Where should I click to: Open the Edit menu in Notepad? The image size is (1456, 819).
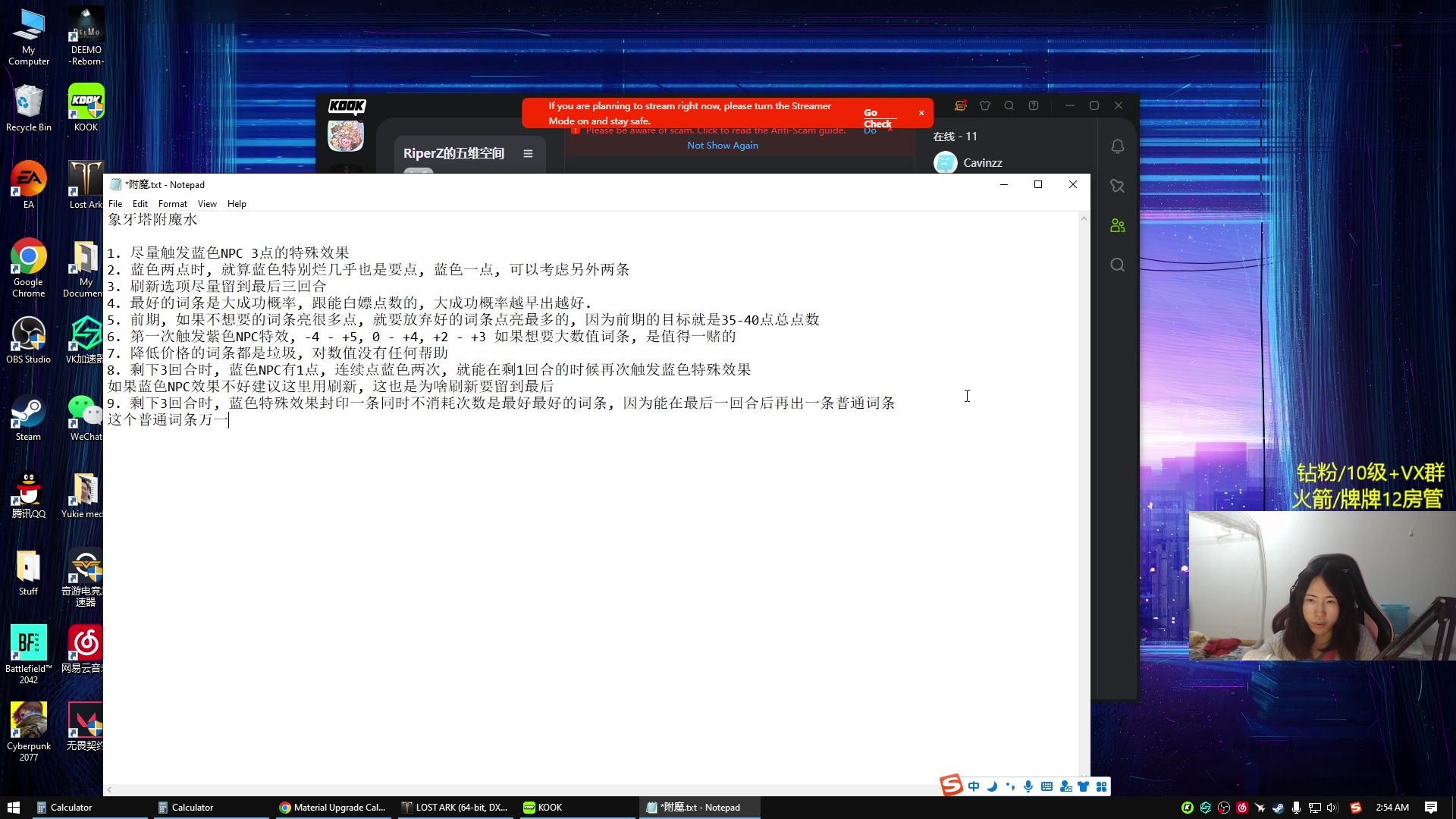click(140, 203)
